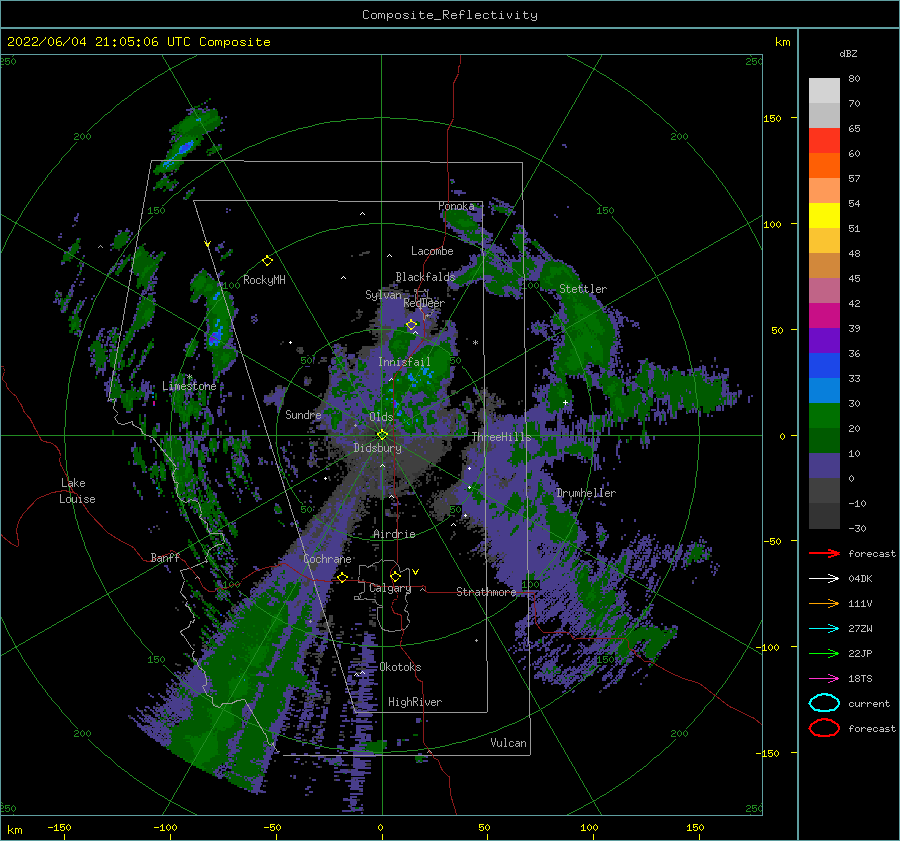Click yellow radar-site diamond above Didsbury

click(x=382, y=435)
